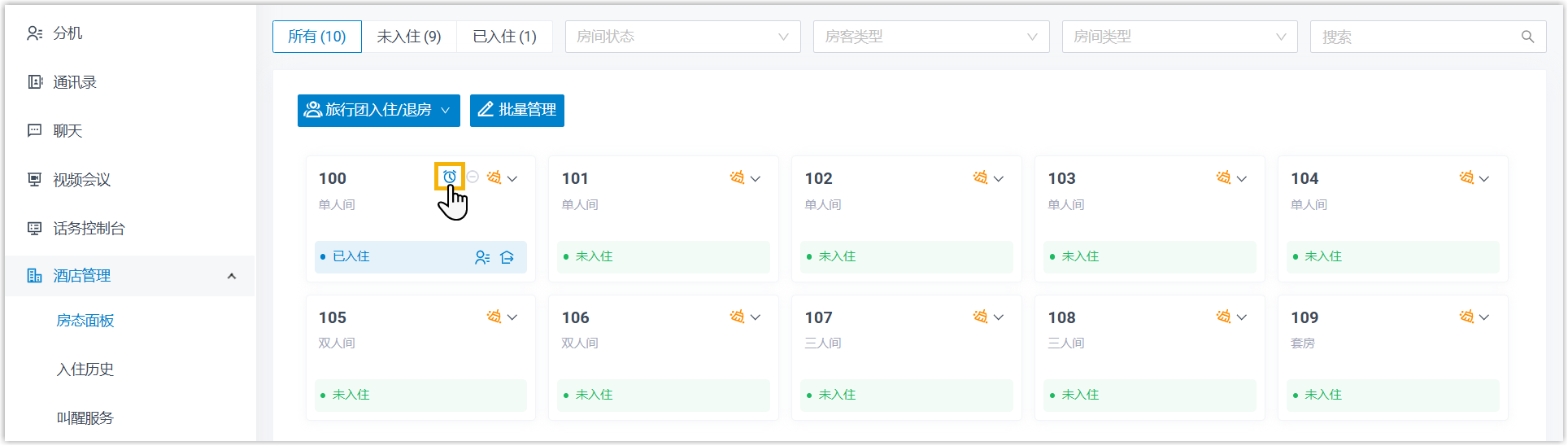The height and width of the screenshot is (446, 1568).
Task: Click the cleaning broom icon on room 107
Action: pos(980,316)
